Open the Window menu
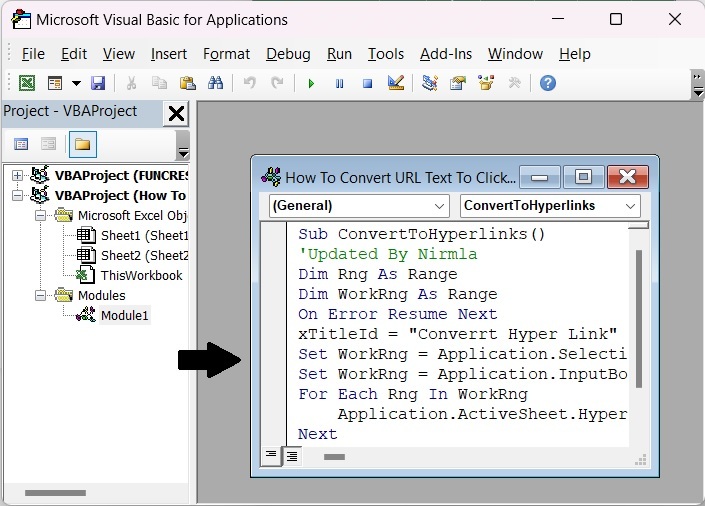The width and height of the screenshot is (705, 506). tap(515, 54)
